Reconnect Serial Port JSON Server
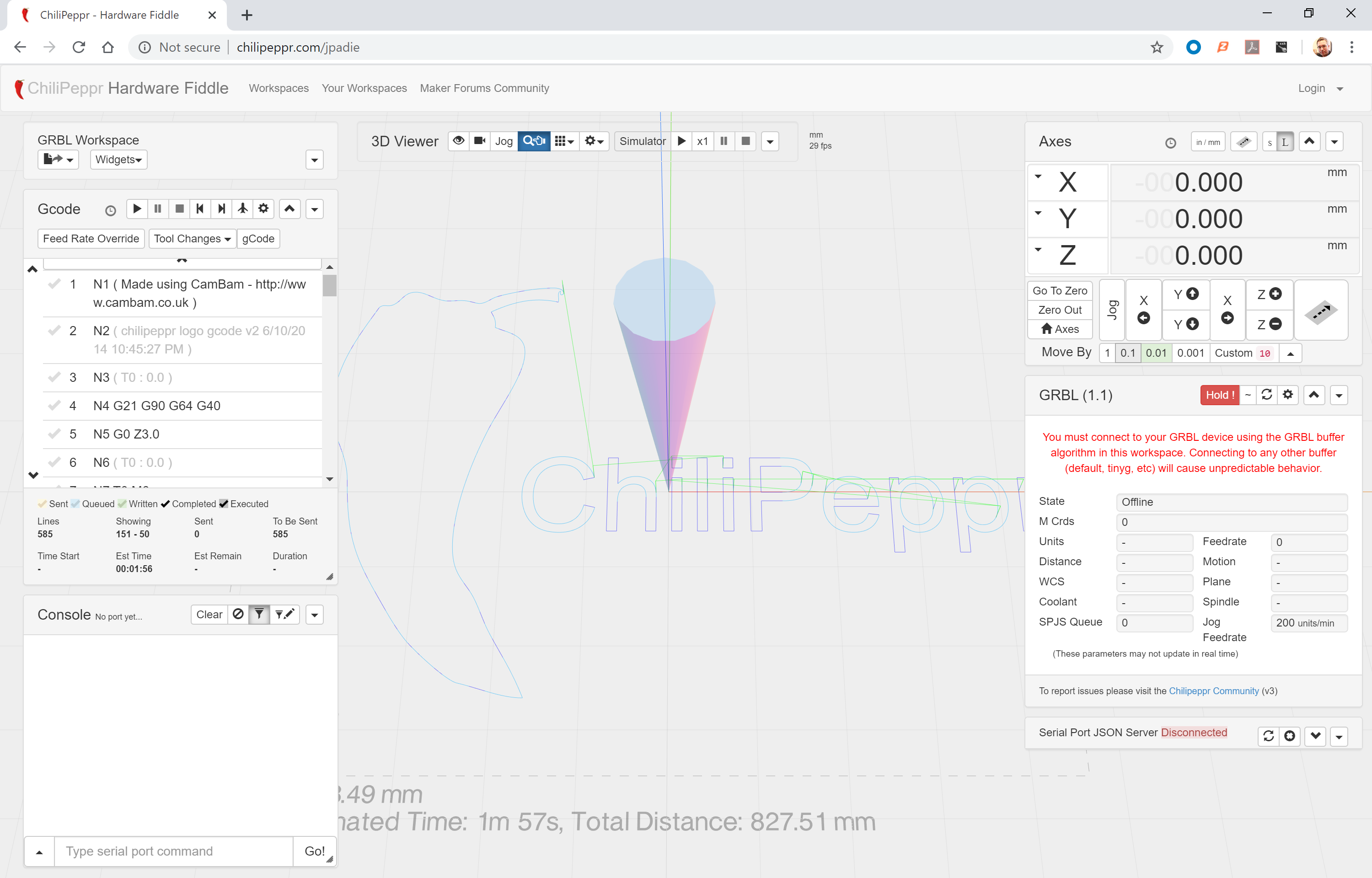The height and width of the screenshot is (878, 1372). [1268, 736]
